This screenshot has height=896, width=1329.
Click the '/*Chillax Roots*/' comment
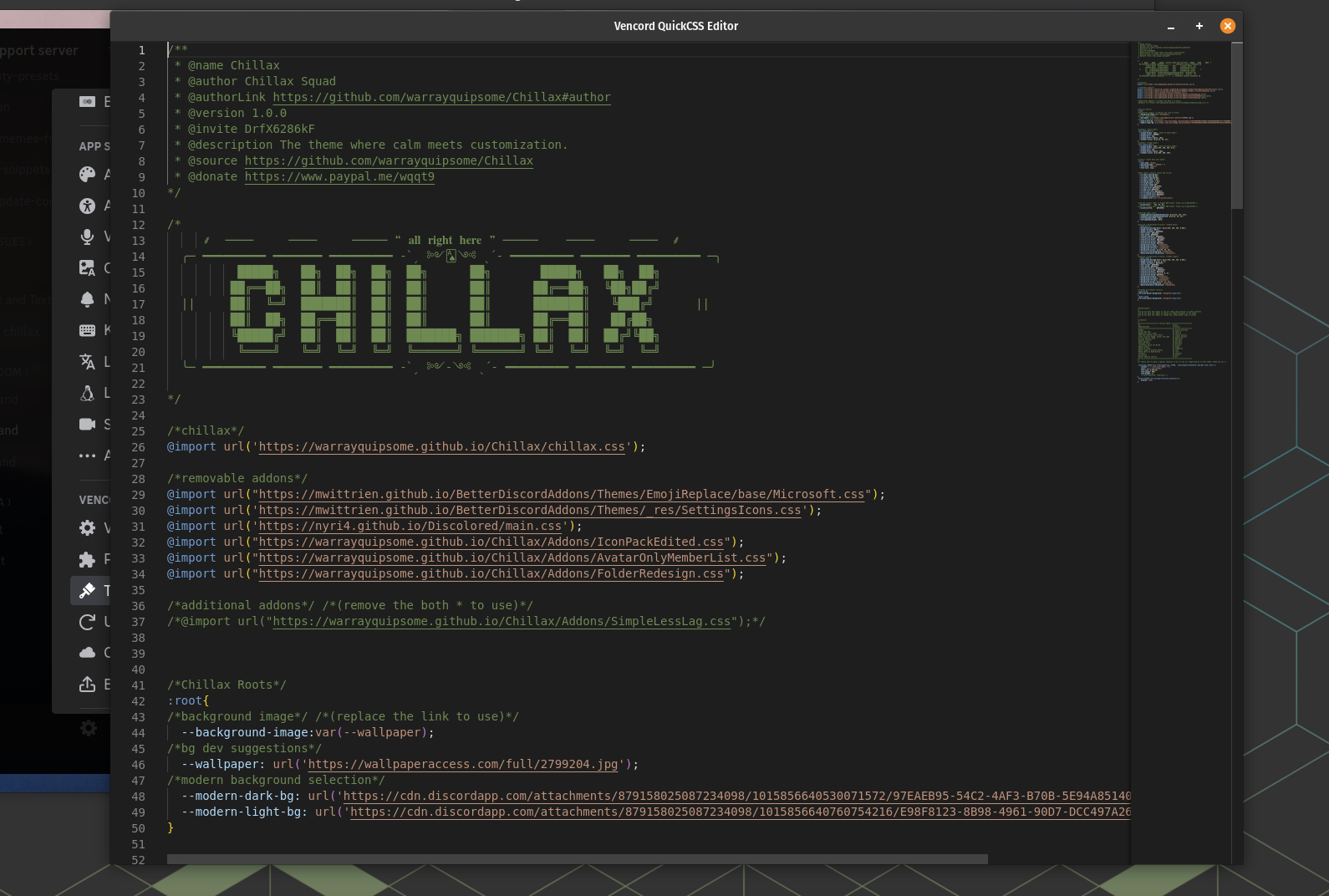pos(227,685)
